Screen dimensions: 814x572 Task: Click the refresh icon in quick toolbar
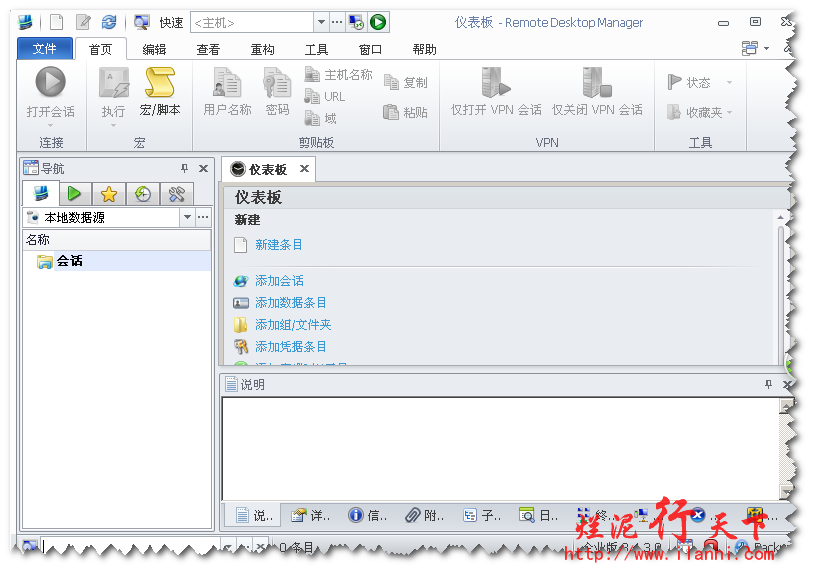point(109,22)
